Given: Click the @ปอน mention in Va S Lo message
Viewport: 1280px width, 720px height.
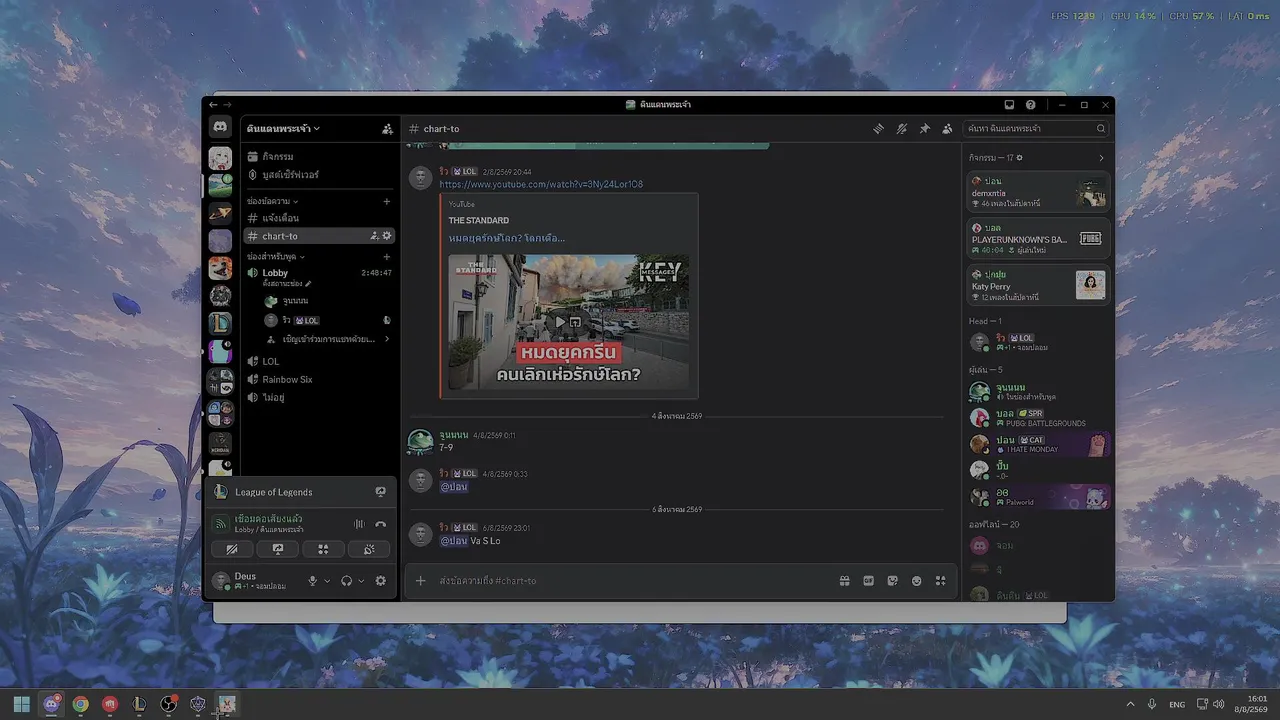Looking at the screenshot, I should 454,541.
